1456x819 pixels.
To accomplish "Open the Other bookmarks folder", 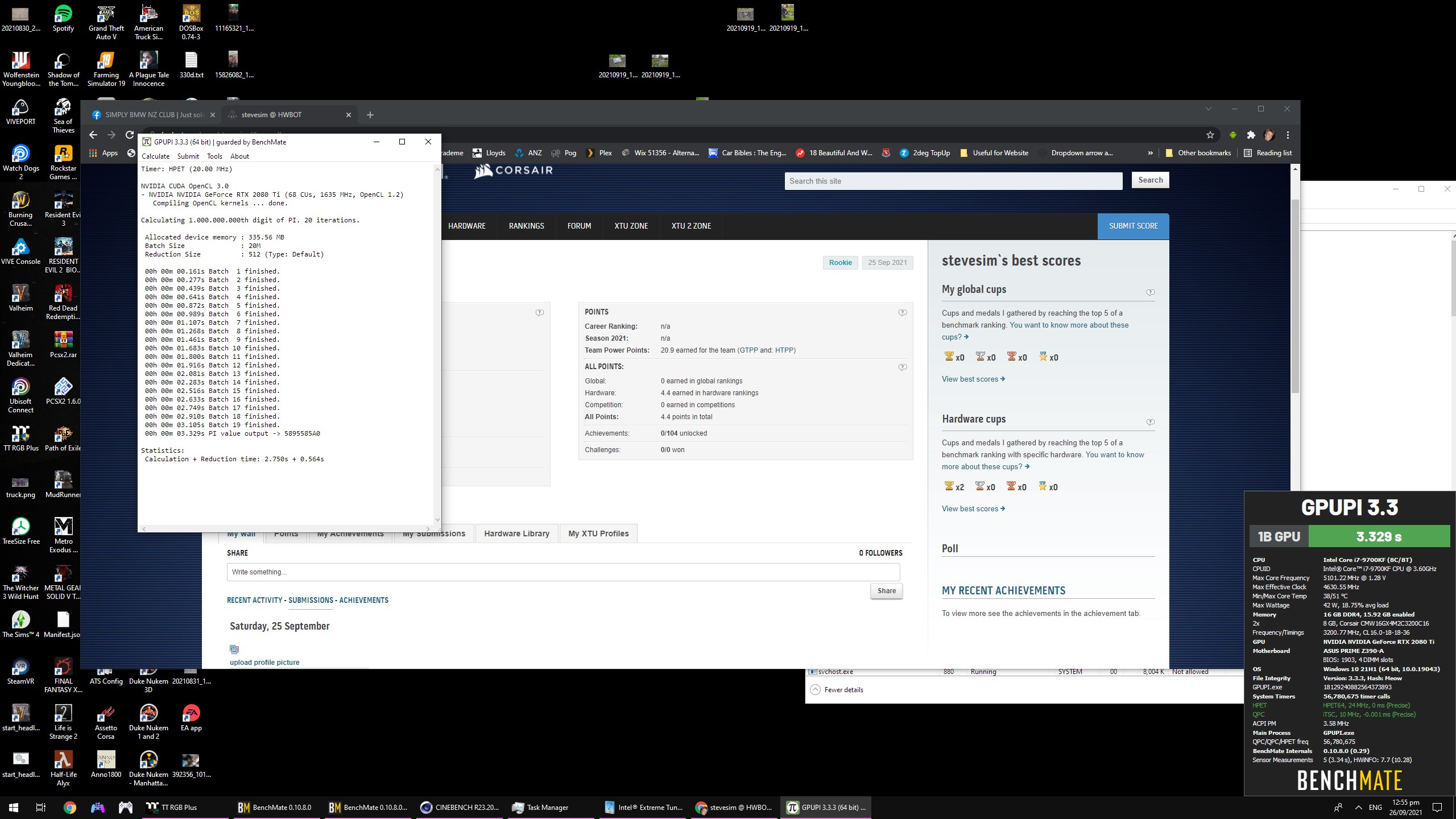I will [x=1198, y=153].
